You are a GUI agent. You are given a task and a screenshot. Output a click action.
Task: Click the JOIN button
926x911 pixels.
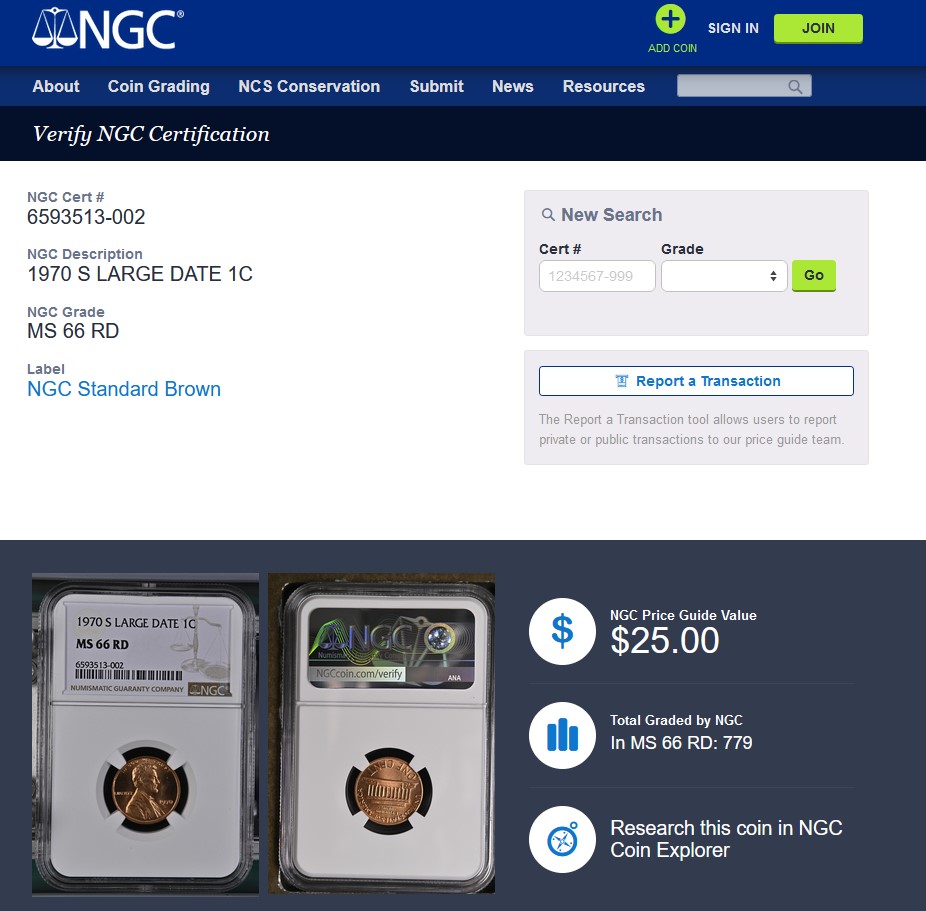click(818, 28)
